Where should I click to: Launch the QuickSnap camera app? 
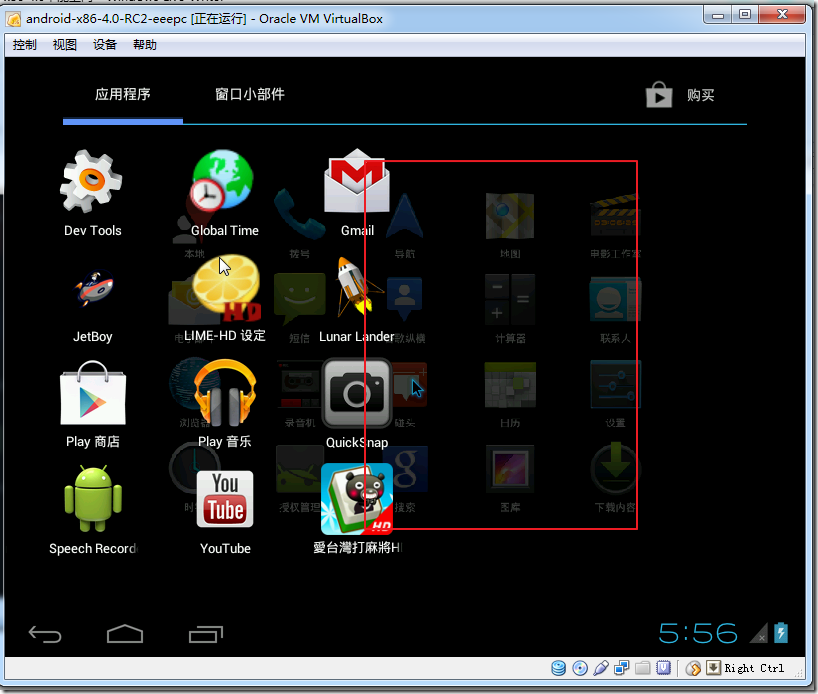(357, 393)
